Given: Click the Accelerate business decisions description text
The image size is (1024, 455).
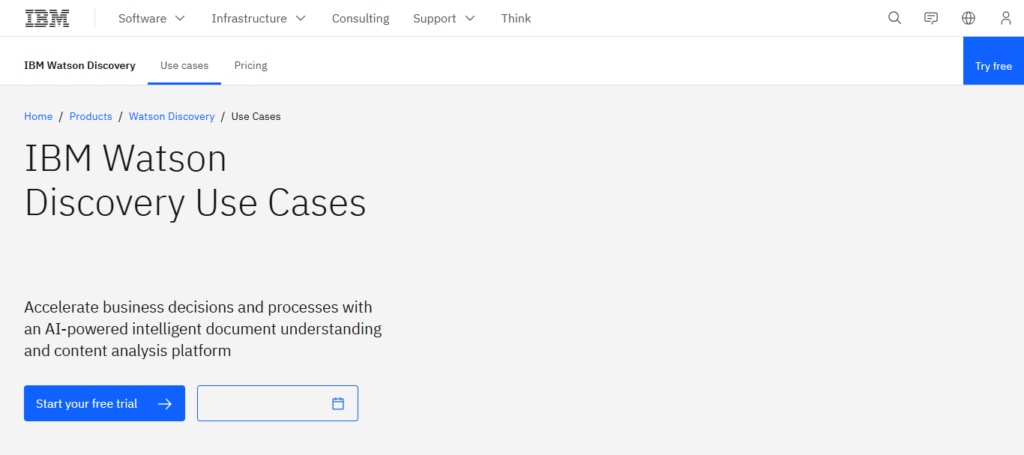Looking at the screenshot, I should pos(203,329).
